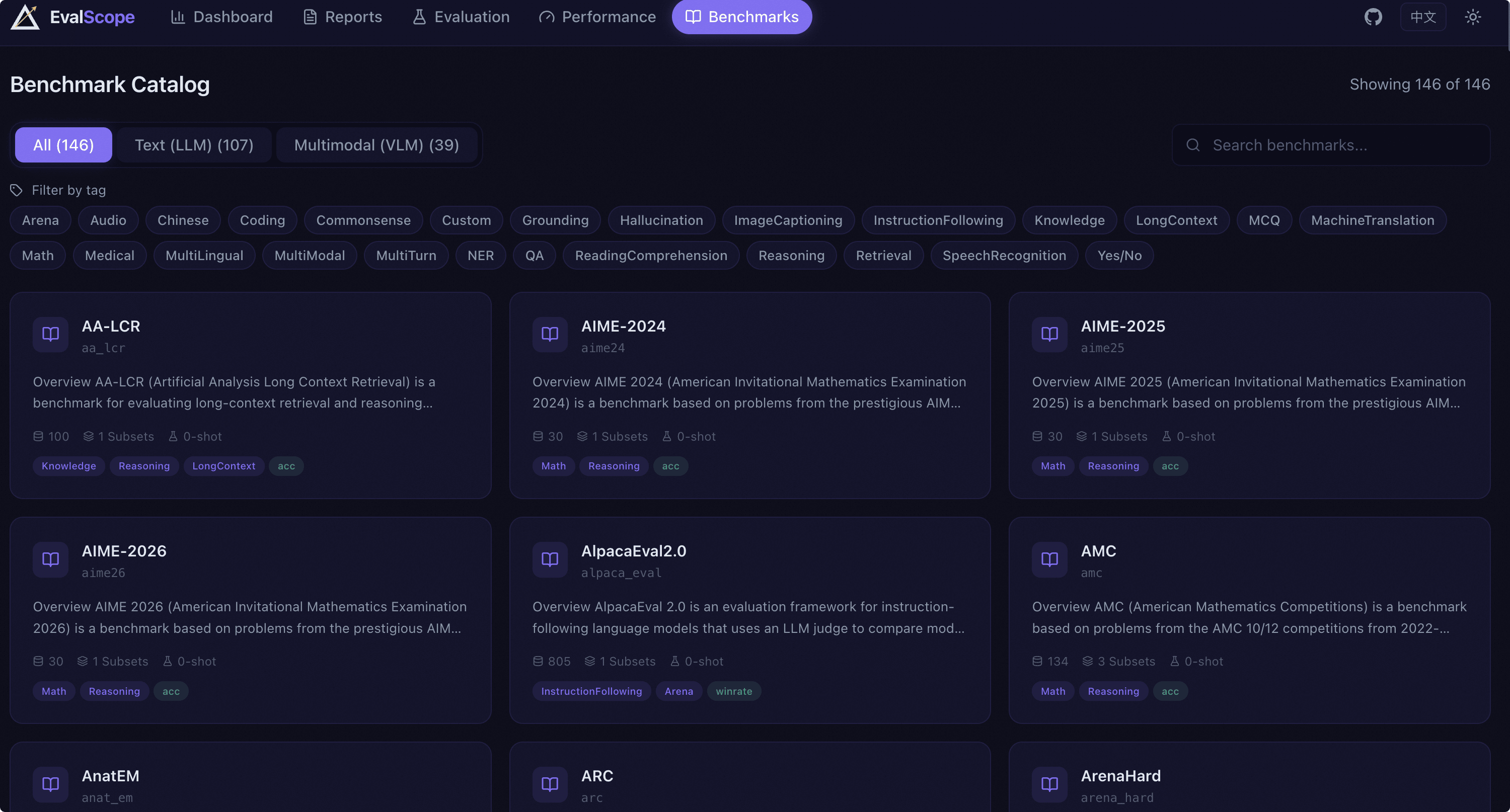Filter by LongContext tag in filter row
This screenshot has height=812, width=1510.
tap(1176, 220)
